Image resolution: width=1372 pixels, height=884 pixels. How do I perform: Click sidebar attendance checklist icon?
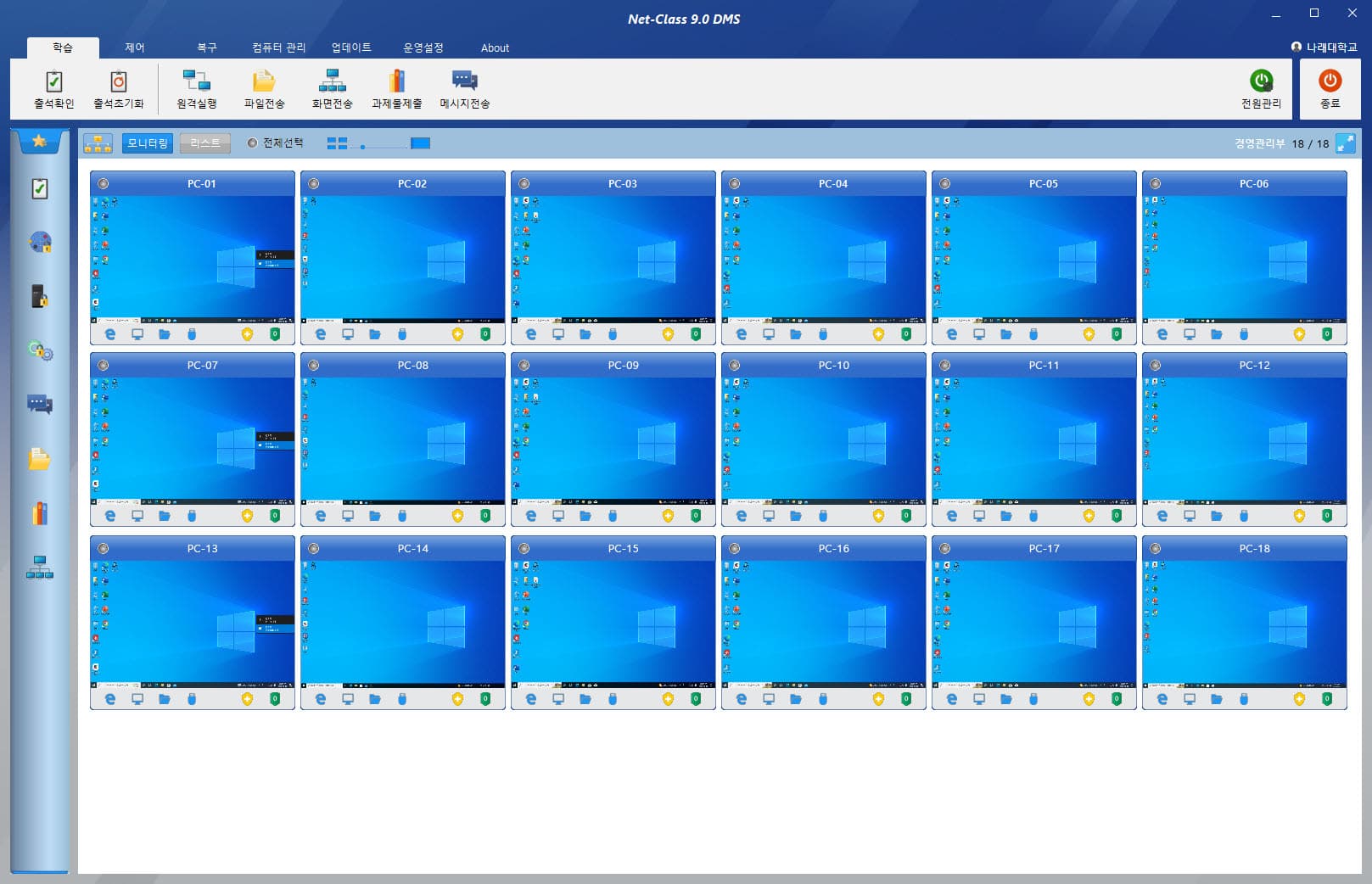click(x=40, y=188)
